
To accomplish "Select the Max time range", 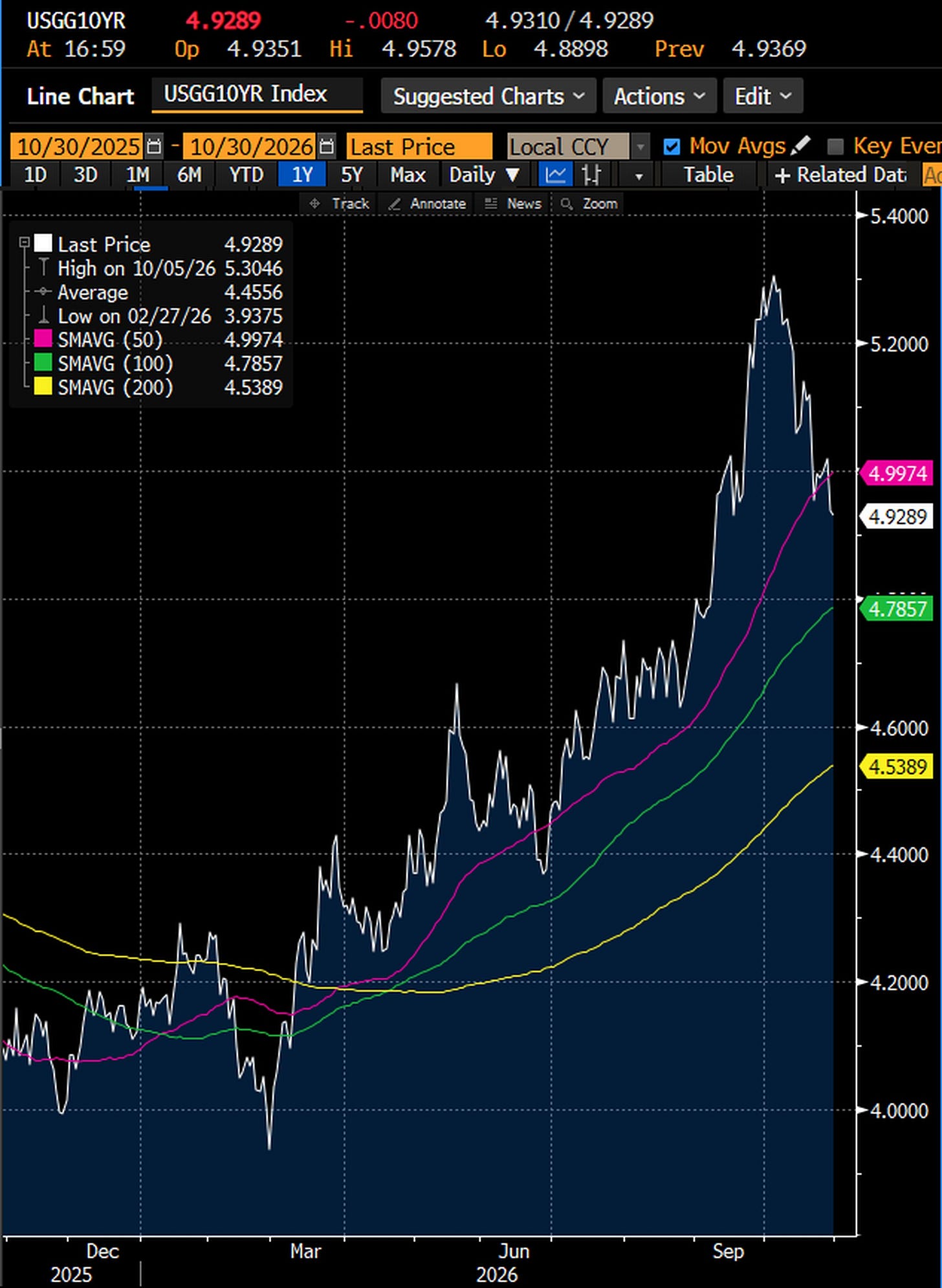I will [408, 175].
